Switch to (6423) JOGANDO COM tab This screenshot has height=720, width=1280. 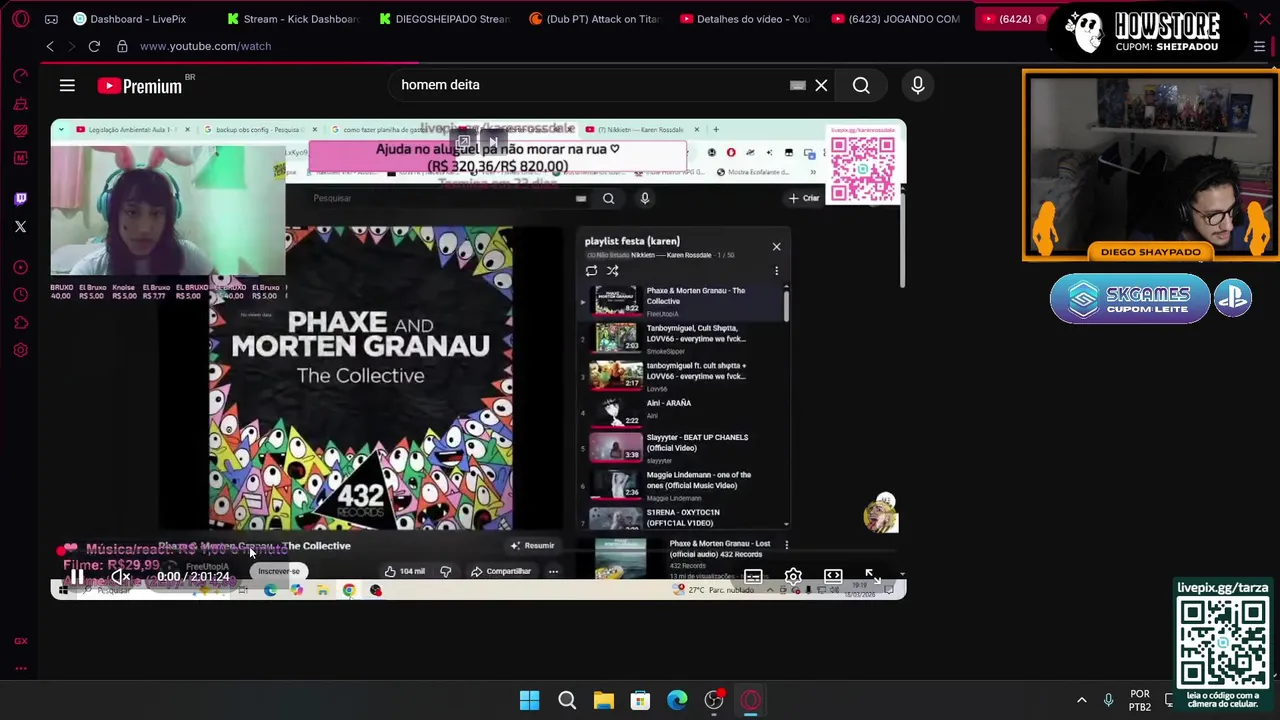click(x=897, y=19)
